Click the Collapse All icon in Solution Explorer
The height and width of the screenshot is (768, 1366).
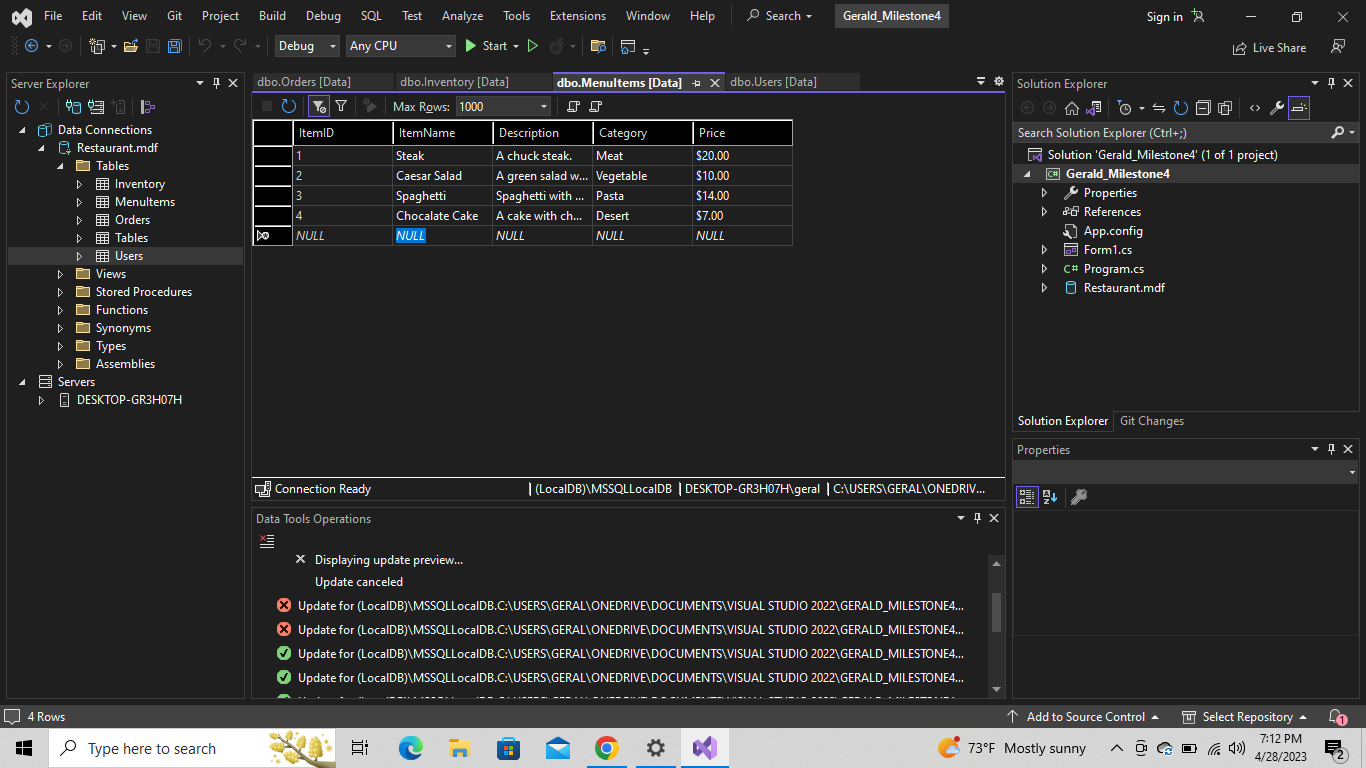(x=1203, y=107)
